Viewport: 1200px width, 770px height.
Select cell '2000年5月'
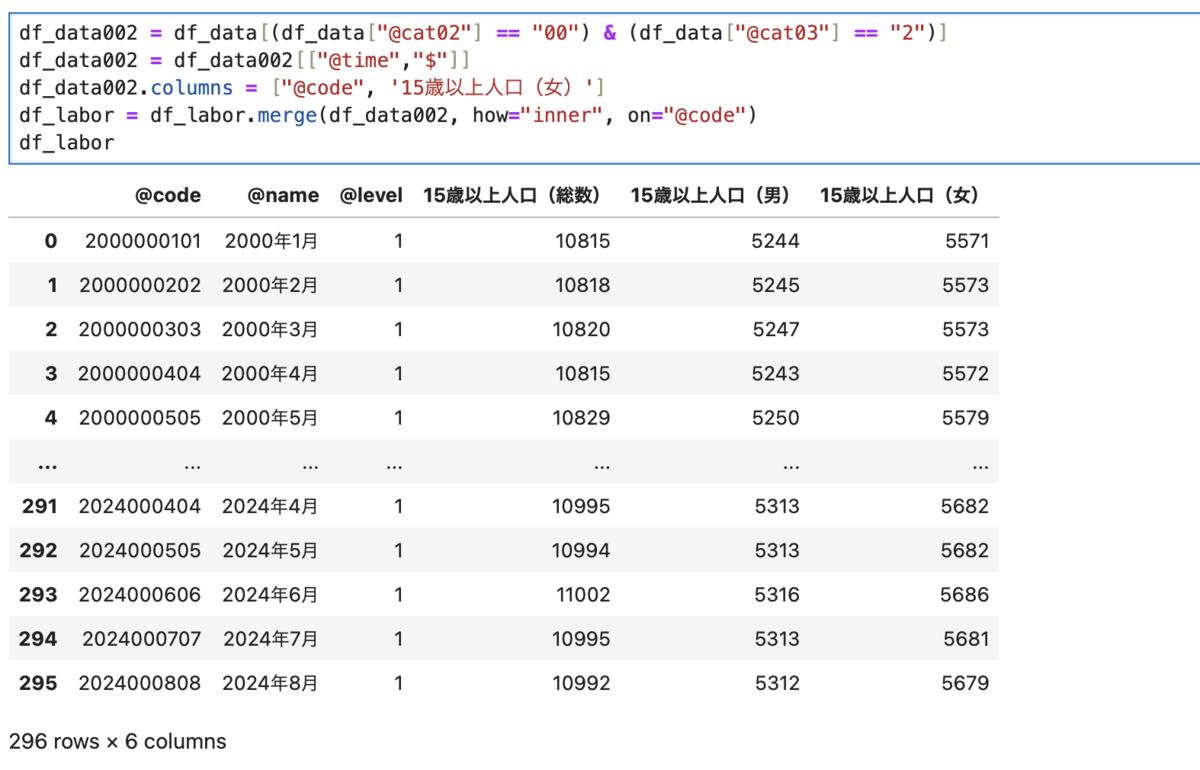pyautogui.click(x=271, y=418)
